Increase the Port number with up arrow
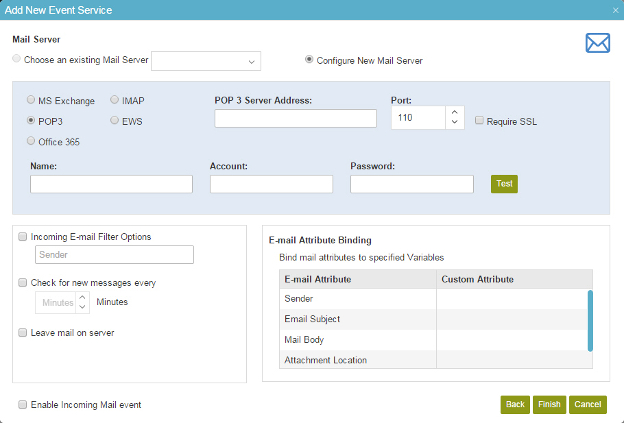The image size is (624, 423). pyautogui.click(x=454, y=112)
